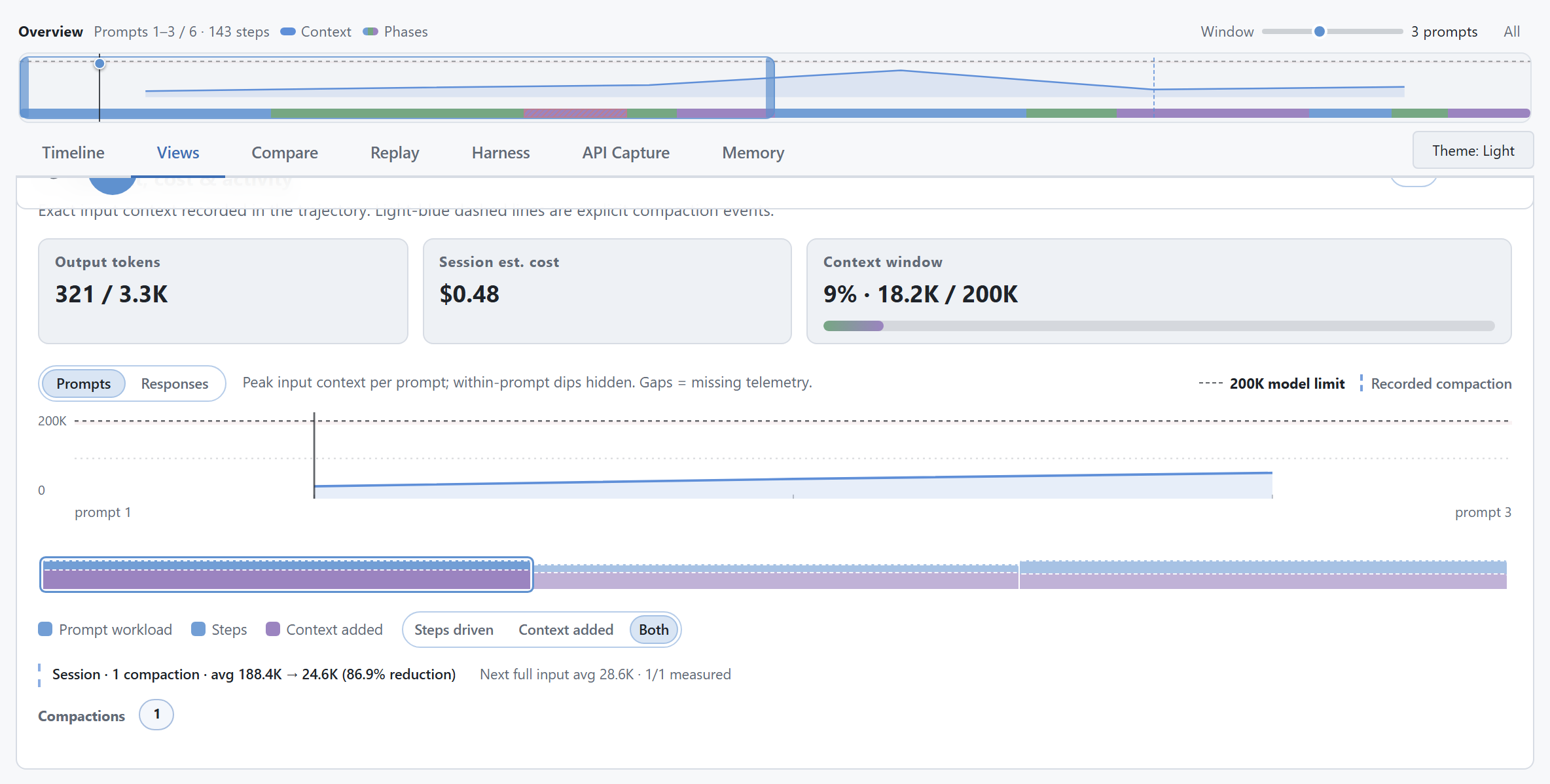The width and height of the screenshot is (1550, 784).
Task: Click the Output tokens card
Action: click(223, 291)
